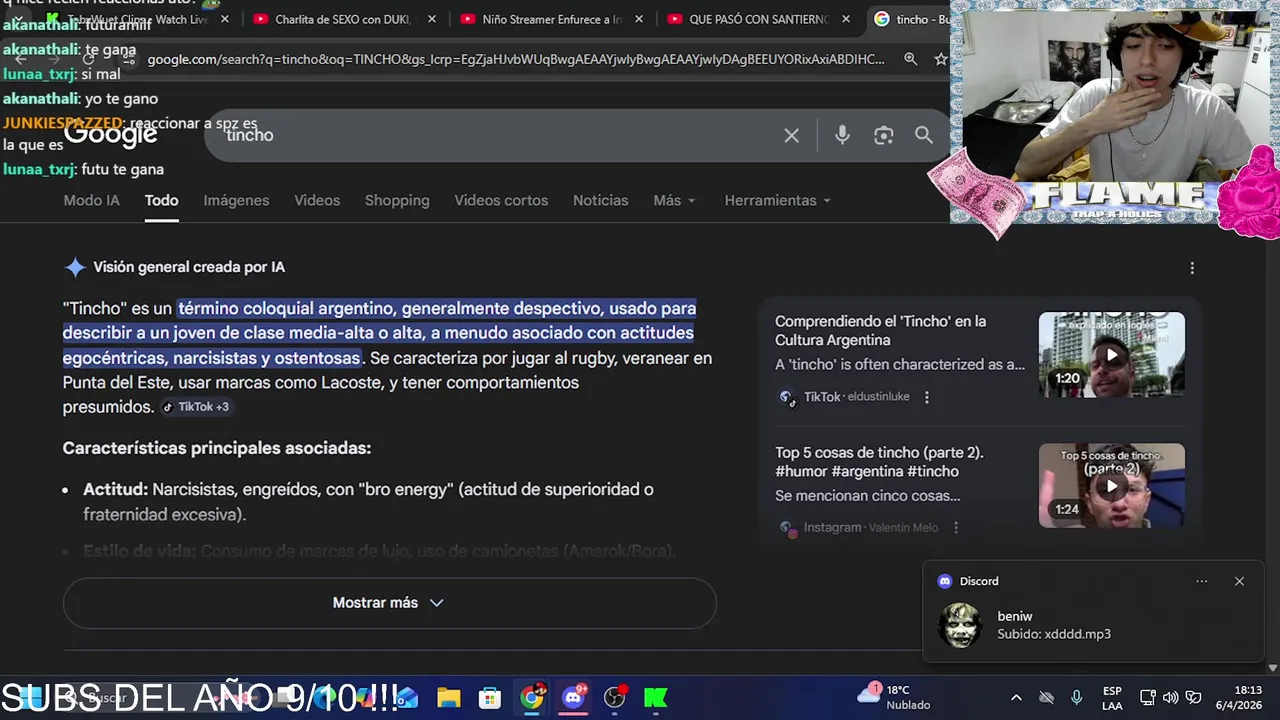Close the 'Watch Live' Kick tab

(x=224, y=19)
